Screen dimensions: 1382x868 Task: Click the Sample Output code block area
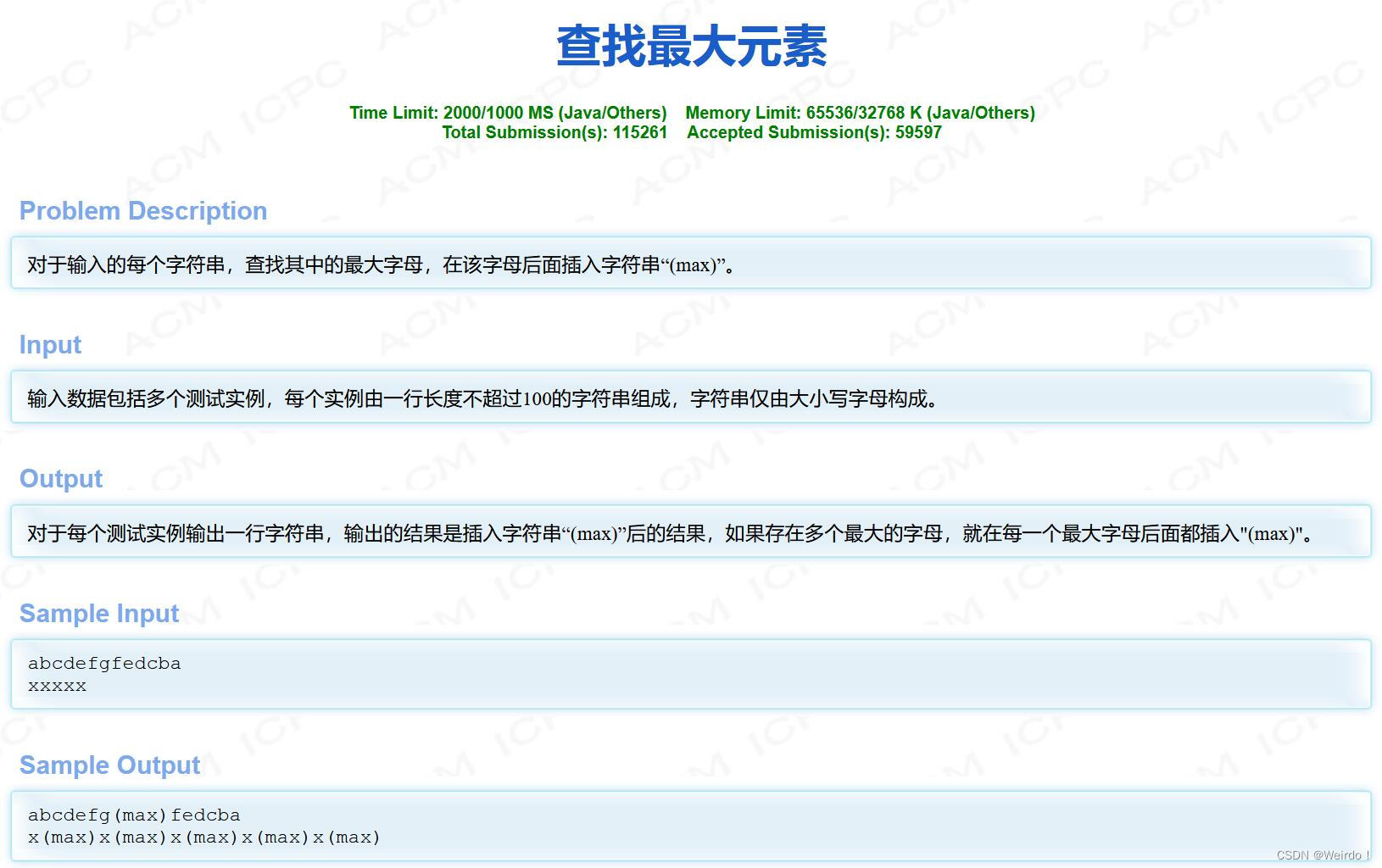point(691,826)
